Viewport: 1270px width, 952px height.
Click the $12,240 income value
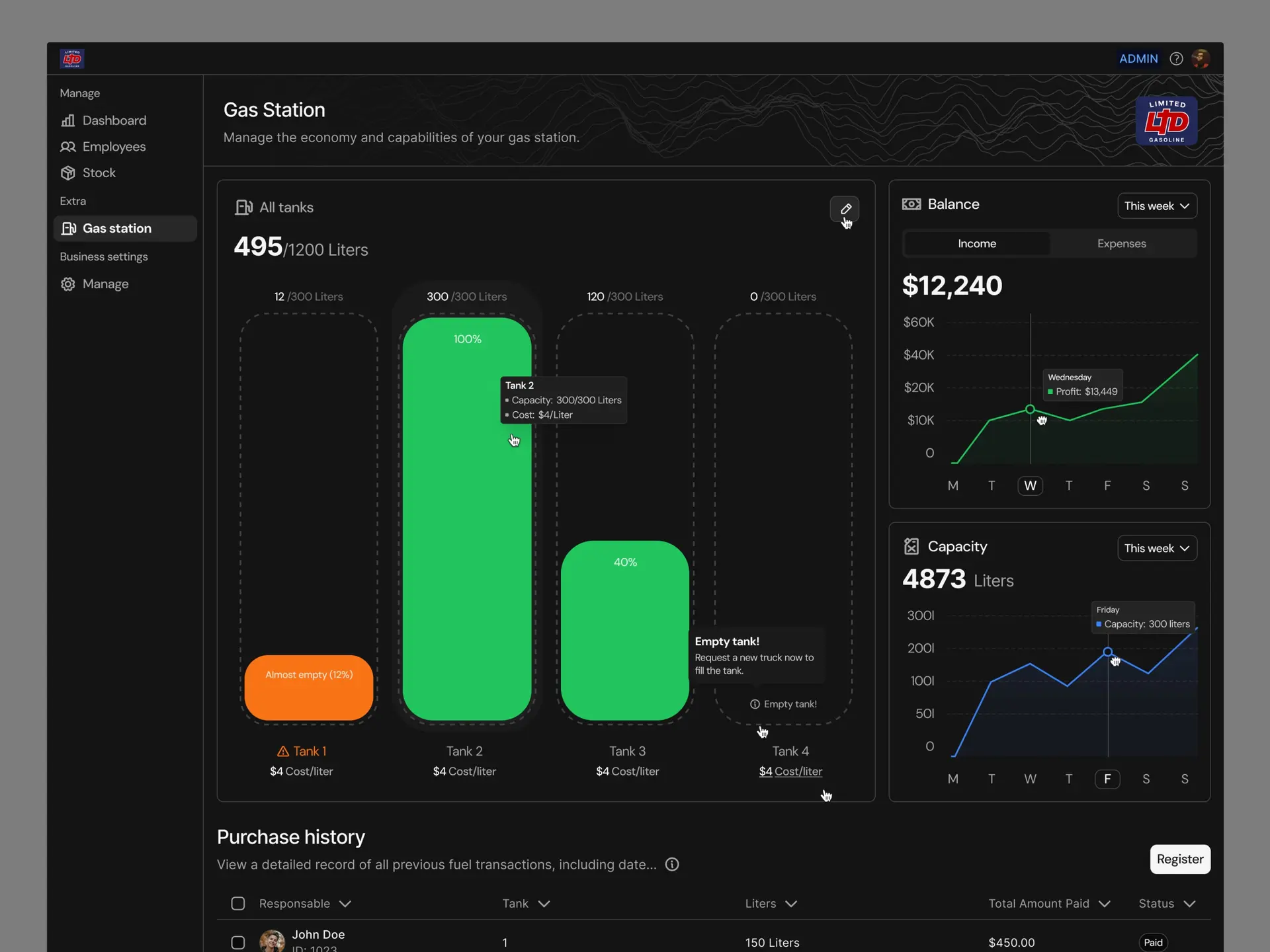click(x=952, y=286)
